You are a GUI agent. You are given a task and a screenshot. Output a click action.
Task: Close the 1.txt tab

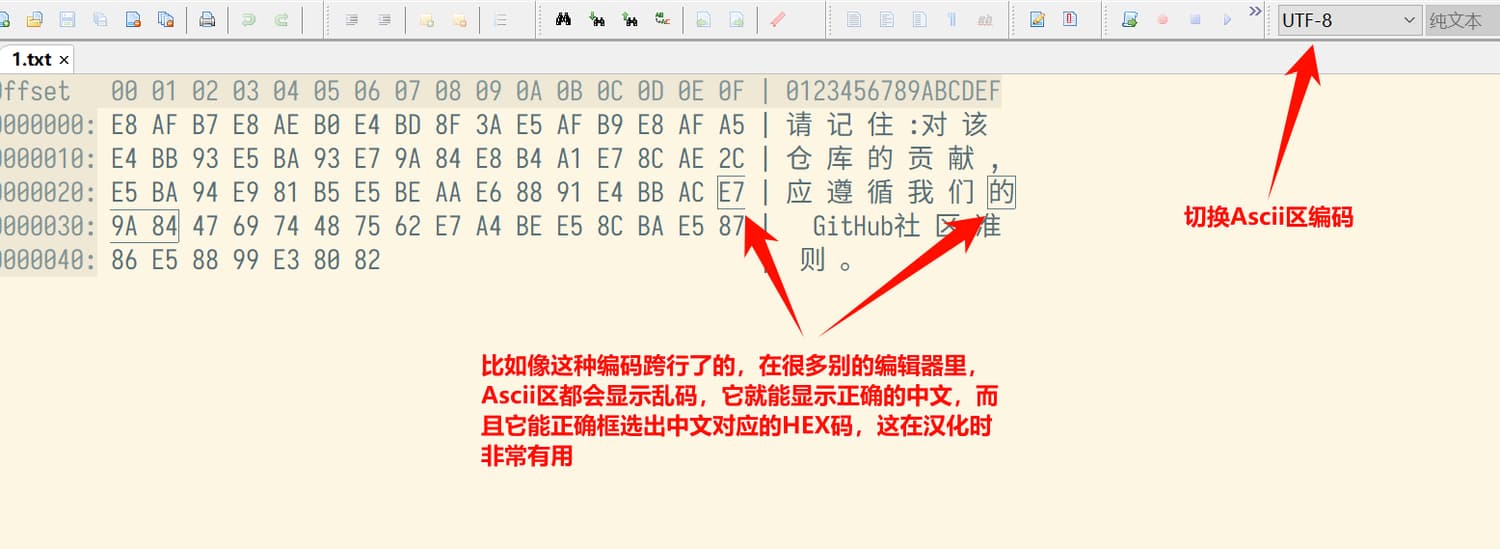[x=64, y=60]
